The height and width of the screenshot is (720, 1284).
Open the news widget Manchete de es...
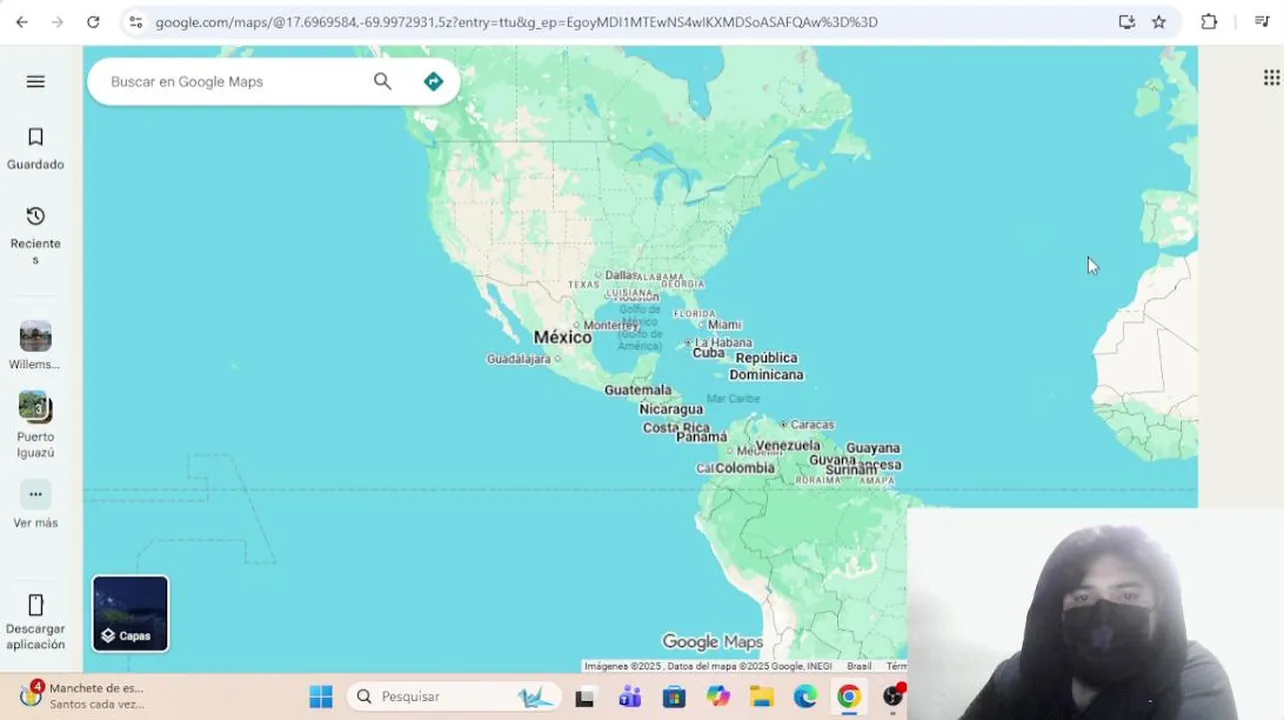coord(82,696)
